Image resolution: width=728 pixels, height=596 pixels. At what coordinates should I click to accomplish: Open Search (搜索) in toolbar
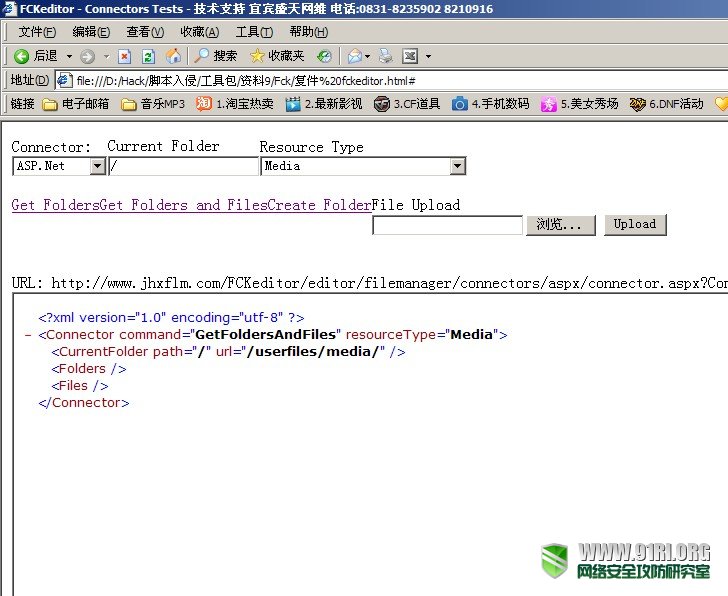215,56
